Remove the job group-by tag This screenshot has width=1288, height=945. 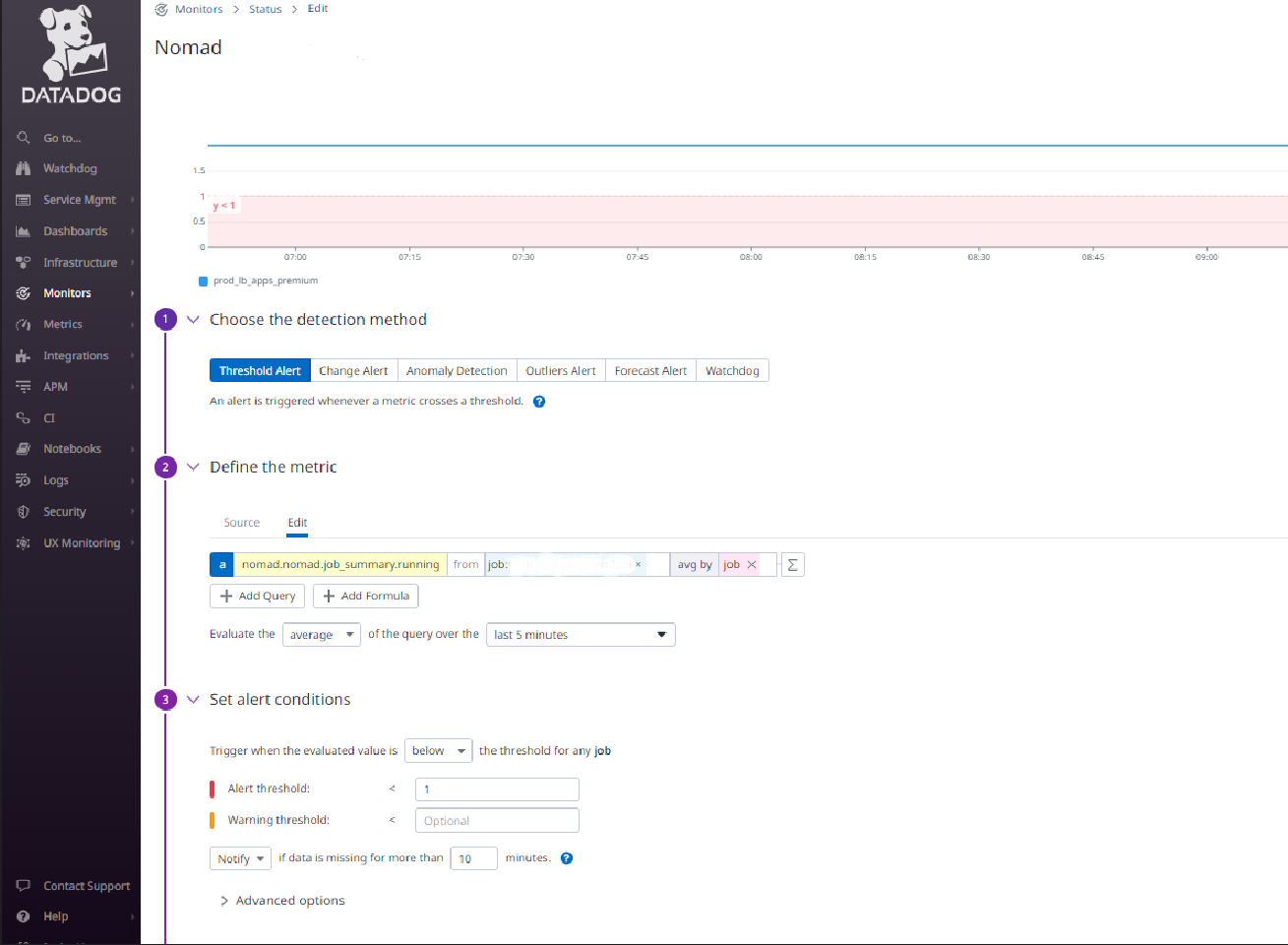coord(752,565)
